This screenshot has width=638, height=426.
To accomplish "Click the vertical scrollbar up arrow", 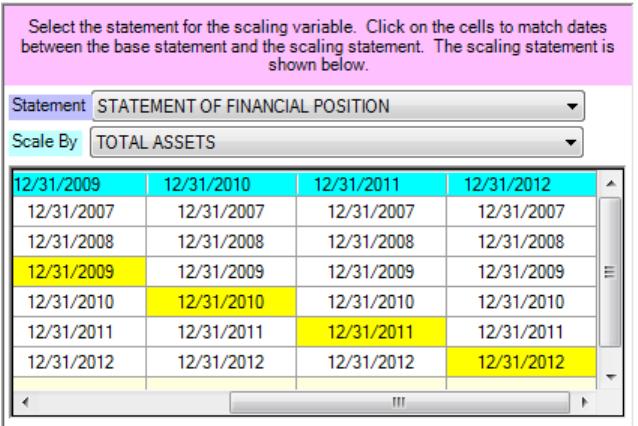I will [x=610, y=184].
